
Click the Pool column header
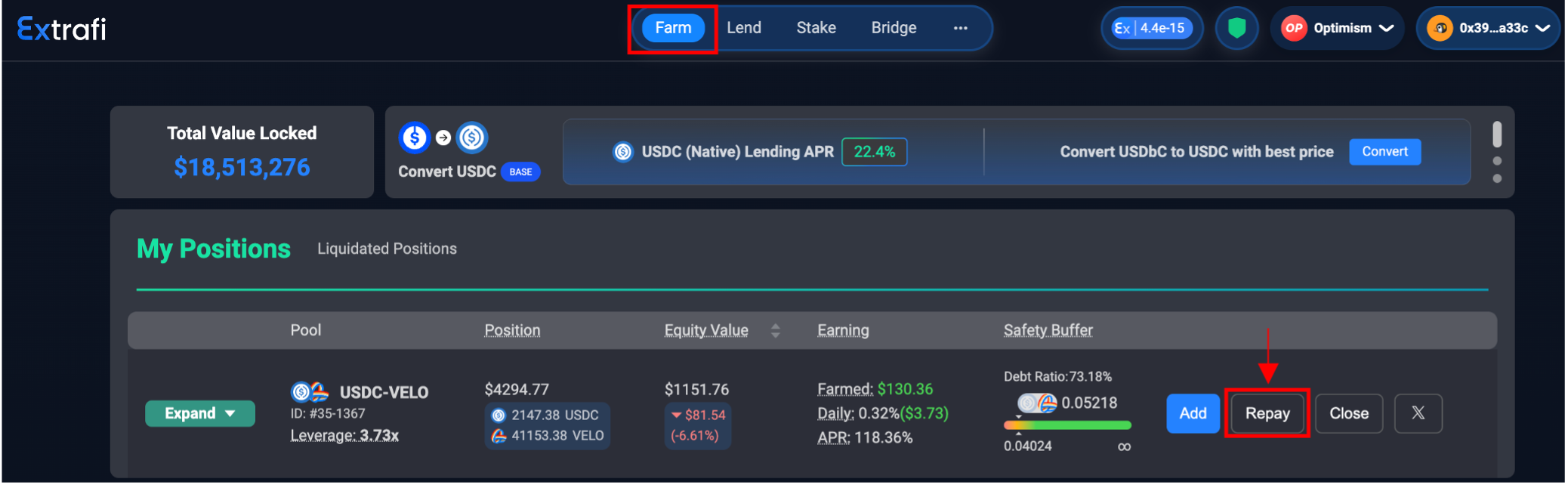306,330
